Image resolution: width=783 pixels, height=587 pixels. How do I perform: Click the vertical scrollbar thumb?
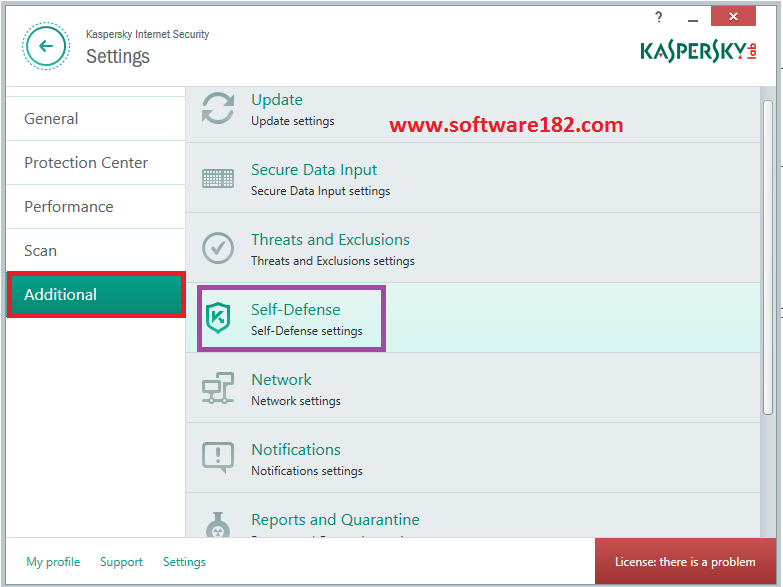[768, 257]
